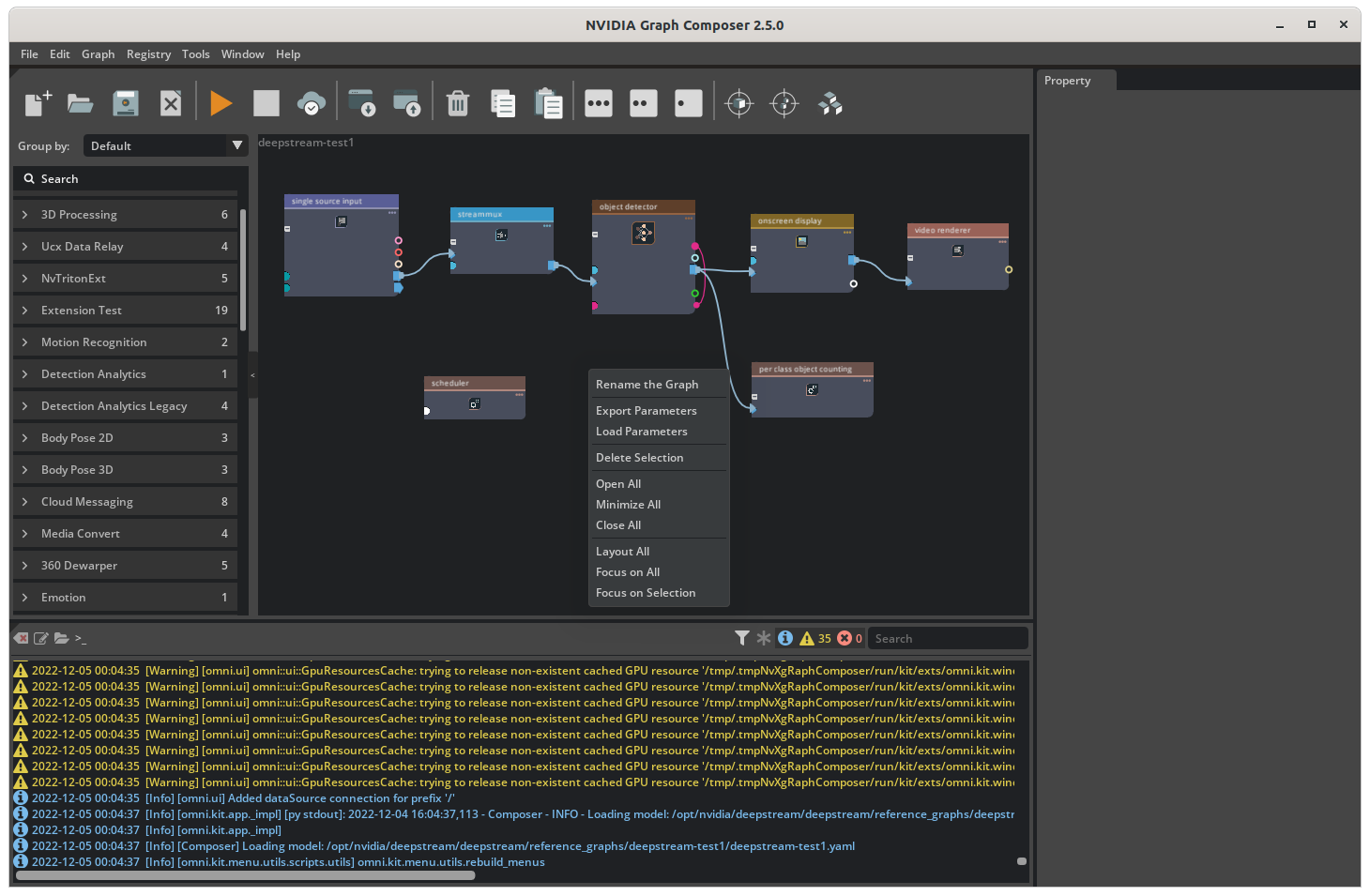Image resolution: width=1370 pixels, height=896 pixels.
Task: Copy selection with the copy pages icon
Action: click(503, 103)
